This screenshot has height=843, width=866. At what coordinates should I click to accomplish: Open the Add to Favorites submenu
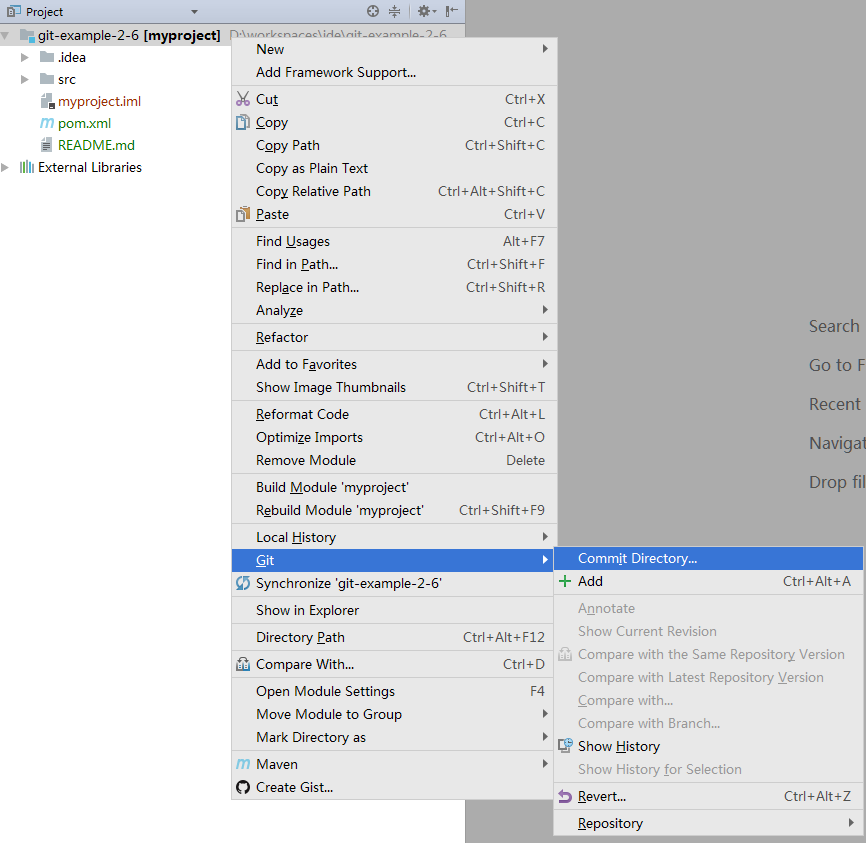tap(394, 364)
